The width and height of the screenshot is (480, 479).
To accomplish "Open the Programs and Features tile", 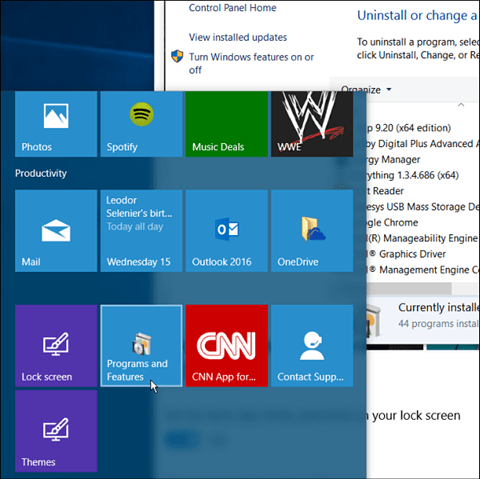I will 141,346.
